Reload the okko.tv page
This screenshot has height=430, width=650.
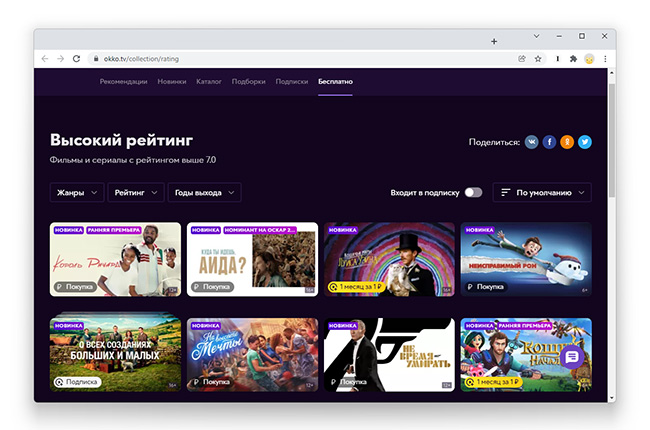click(76, 59)
